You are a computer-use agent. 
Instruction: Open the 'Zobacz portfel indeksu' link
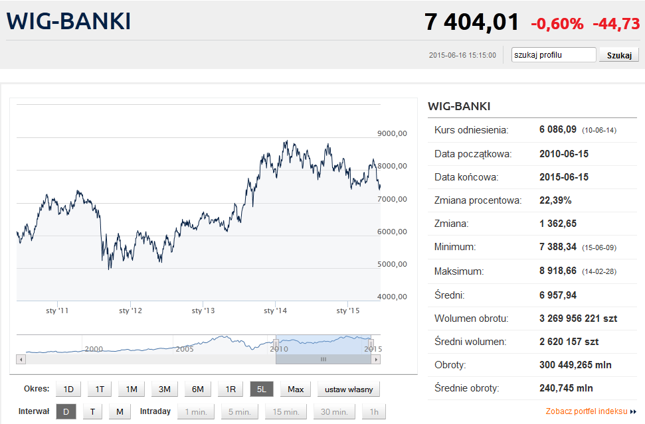[586, 411]
